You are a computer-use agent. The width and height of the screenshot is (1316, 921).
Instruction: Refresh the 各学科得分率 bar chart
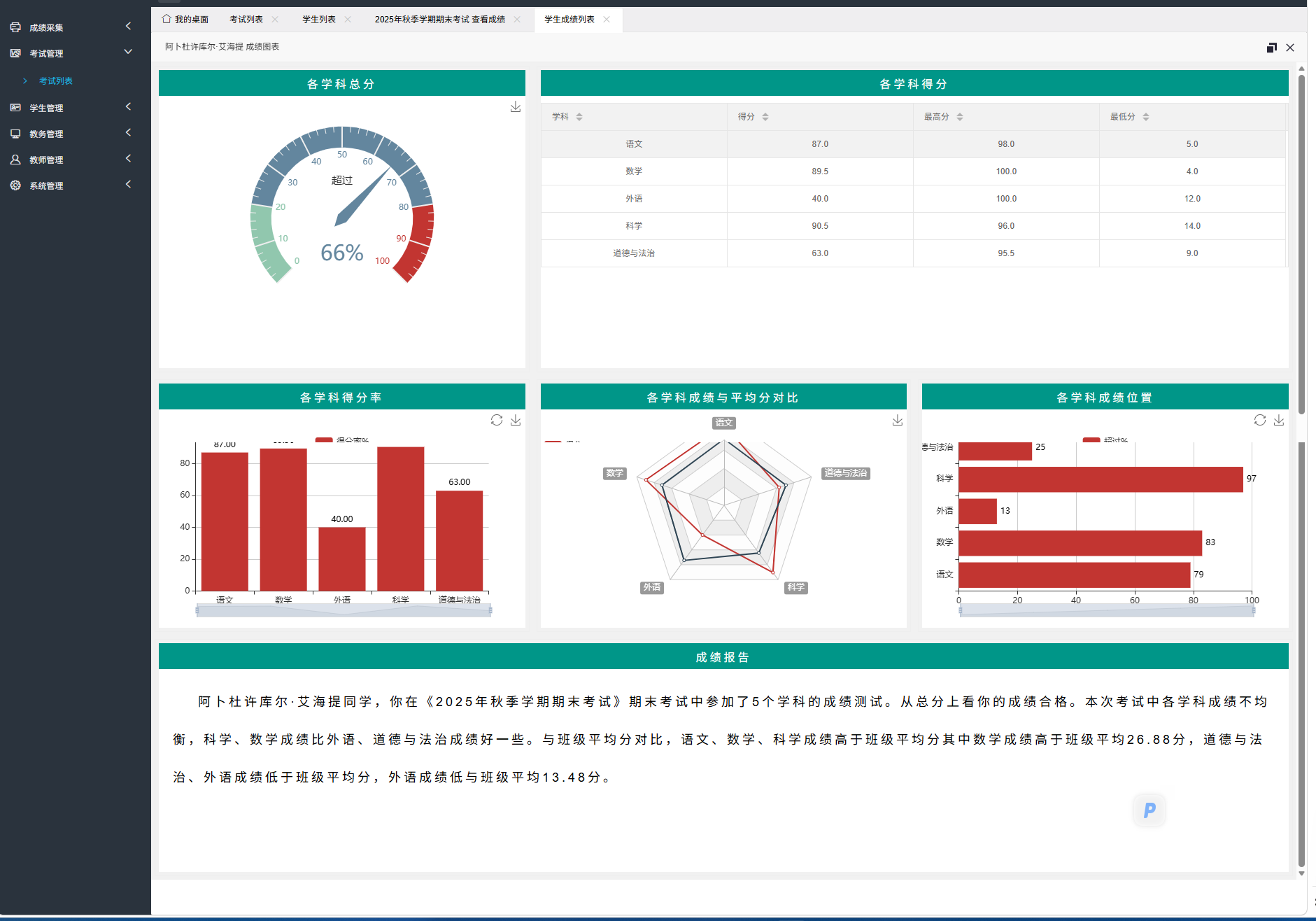click(x=497, y=420)
